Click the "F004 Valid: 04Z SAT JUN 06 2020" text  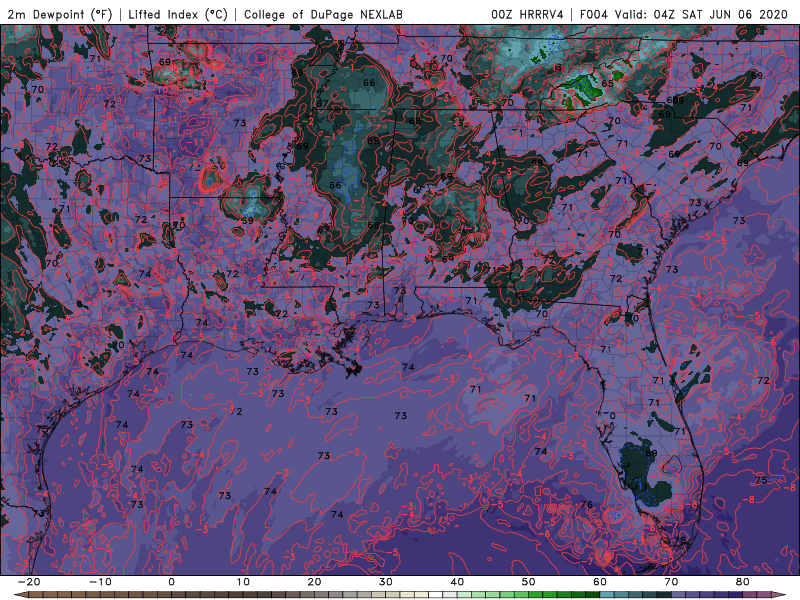point(684,14)
